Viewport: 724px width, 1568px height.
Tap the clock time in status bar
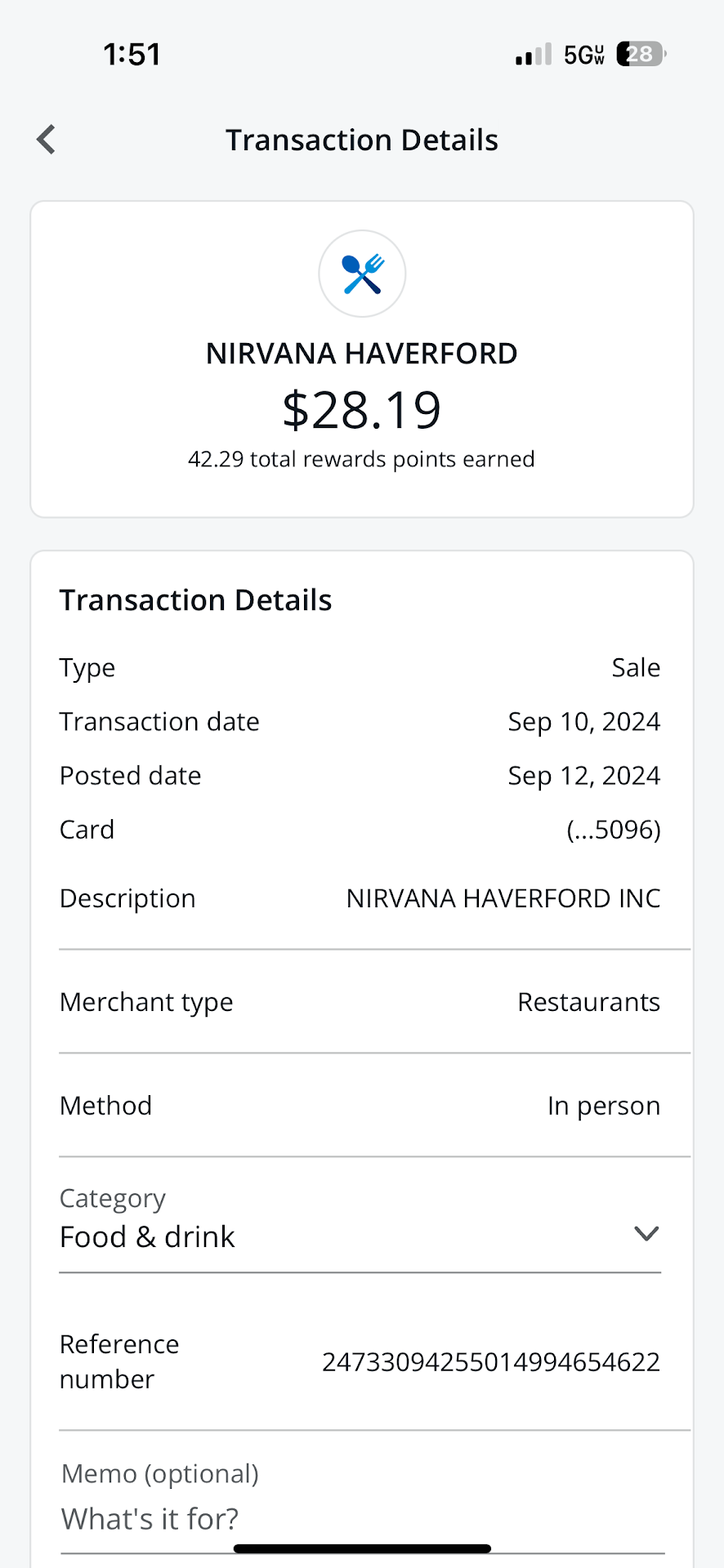[132, 55]
